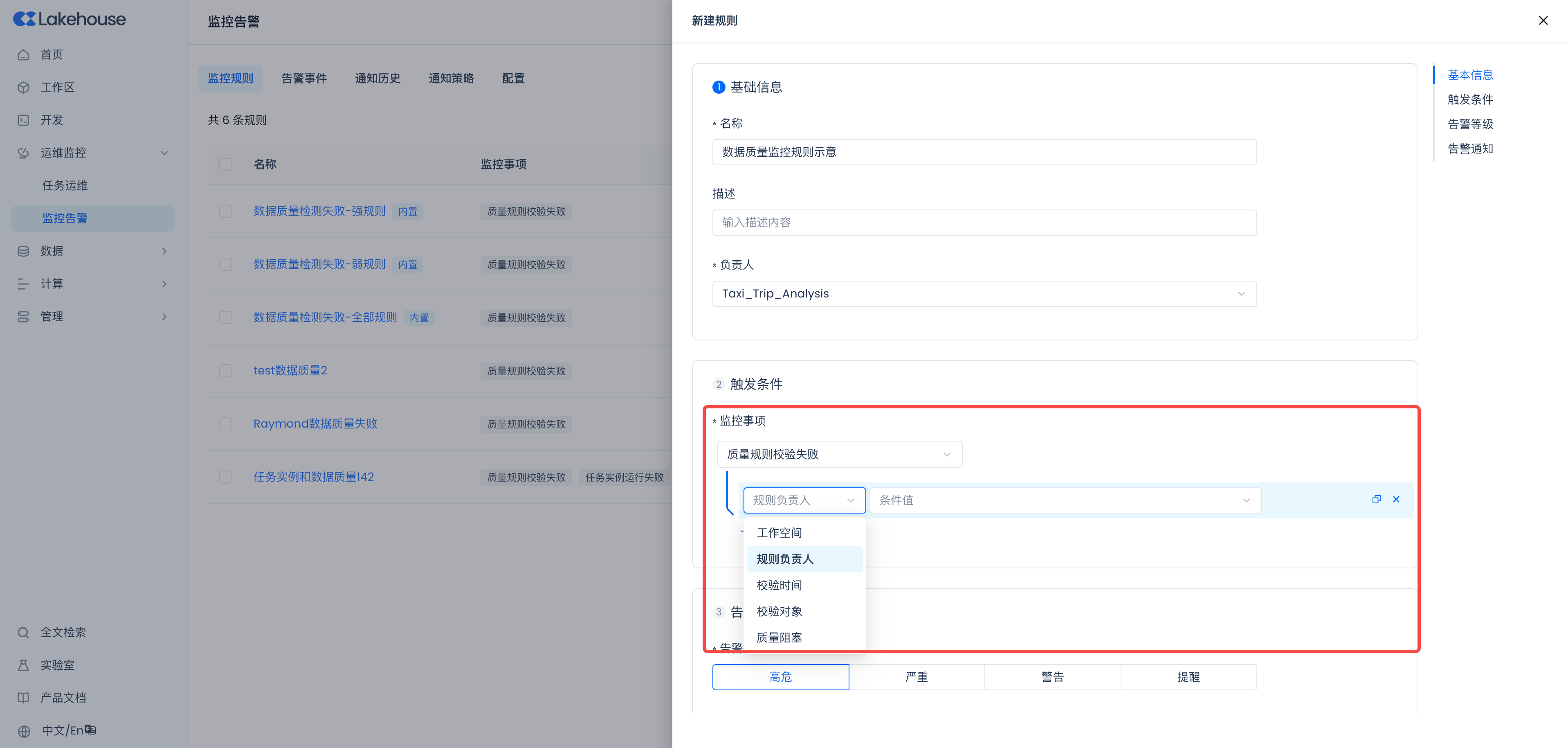Expand the 数据 sidebar menu chevron
This screenshot has width=1568, height=748.
[x=164, y=251]
